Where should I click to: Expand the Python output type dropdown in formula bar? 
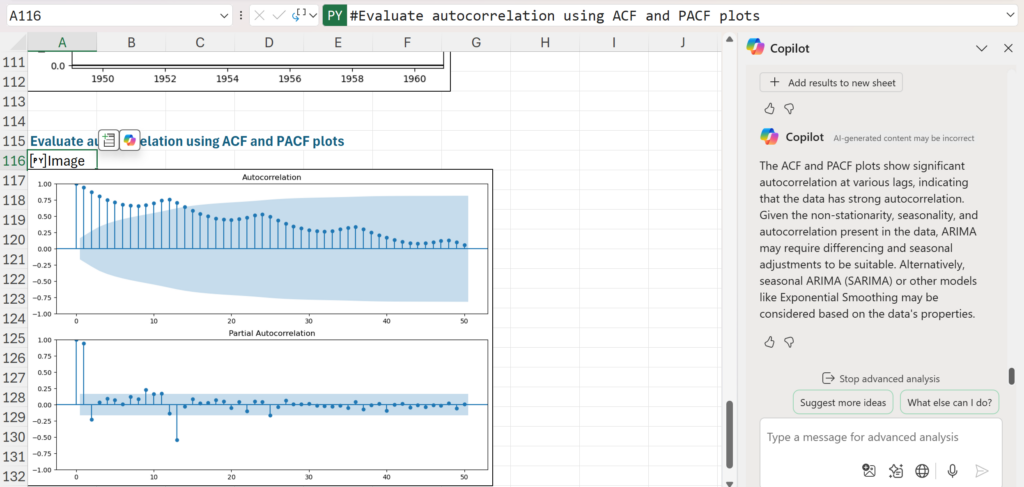point(312,16)
